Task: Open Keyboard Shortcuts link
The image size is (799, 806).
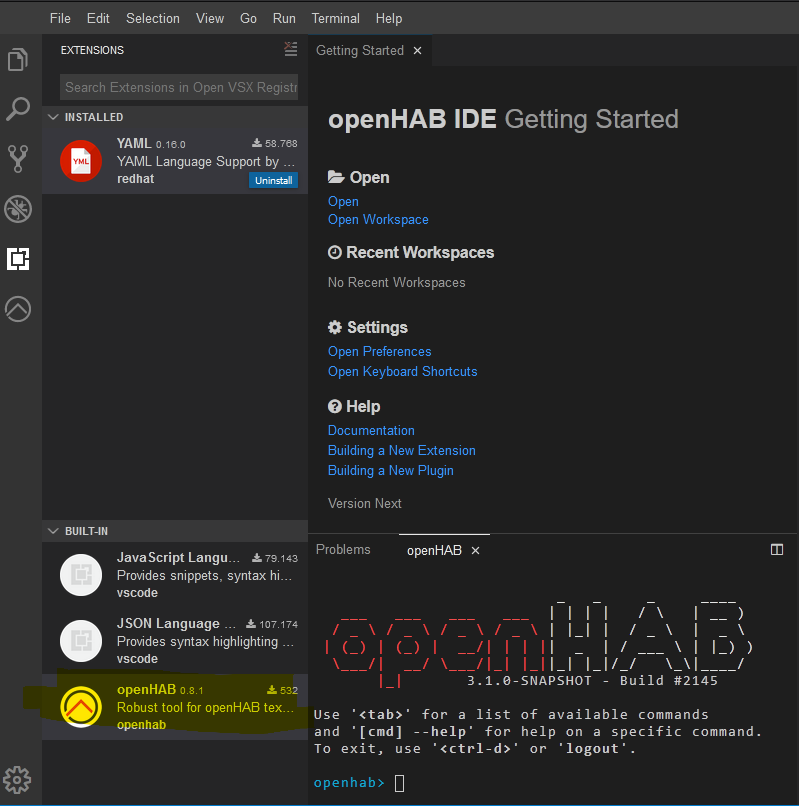Action: (x=402, y=372)
